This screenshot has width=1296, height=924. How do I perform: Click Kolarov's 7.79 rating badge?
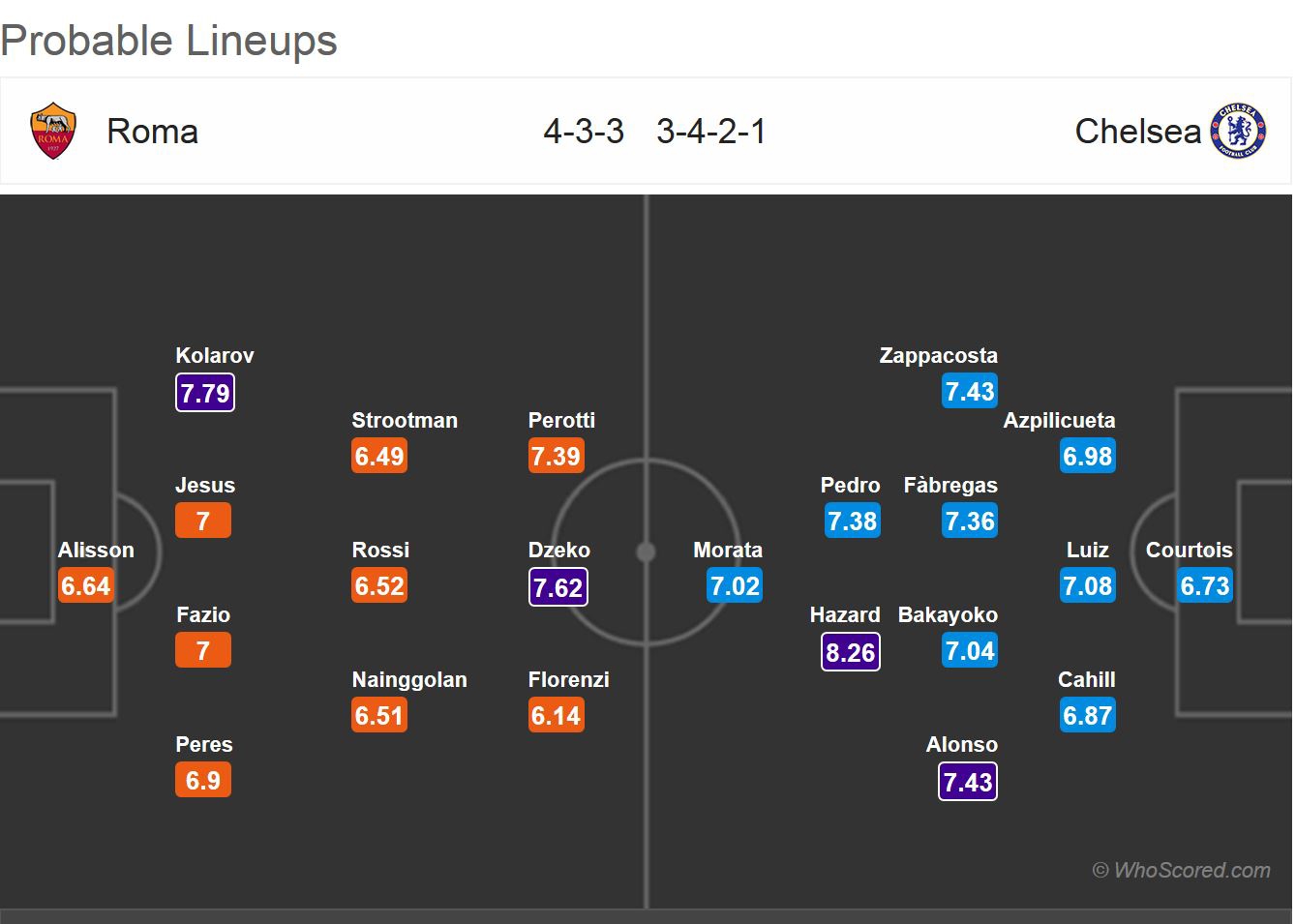point(205,393)
